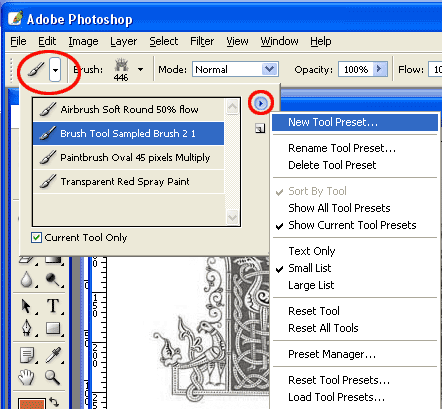Select the Type tool
The width and height of the screenshot is (442, 409).
(53, 306)
